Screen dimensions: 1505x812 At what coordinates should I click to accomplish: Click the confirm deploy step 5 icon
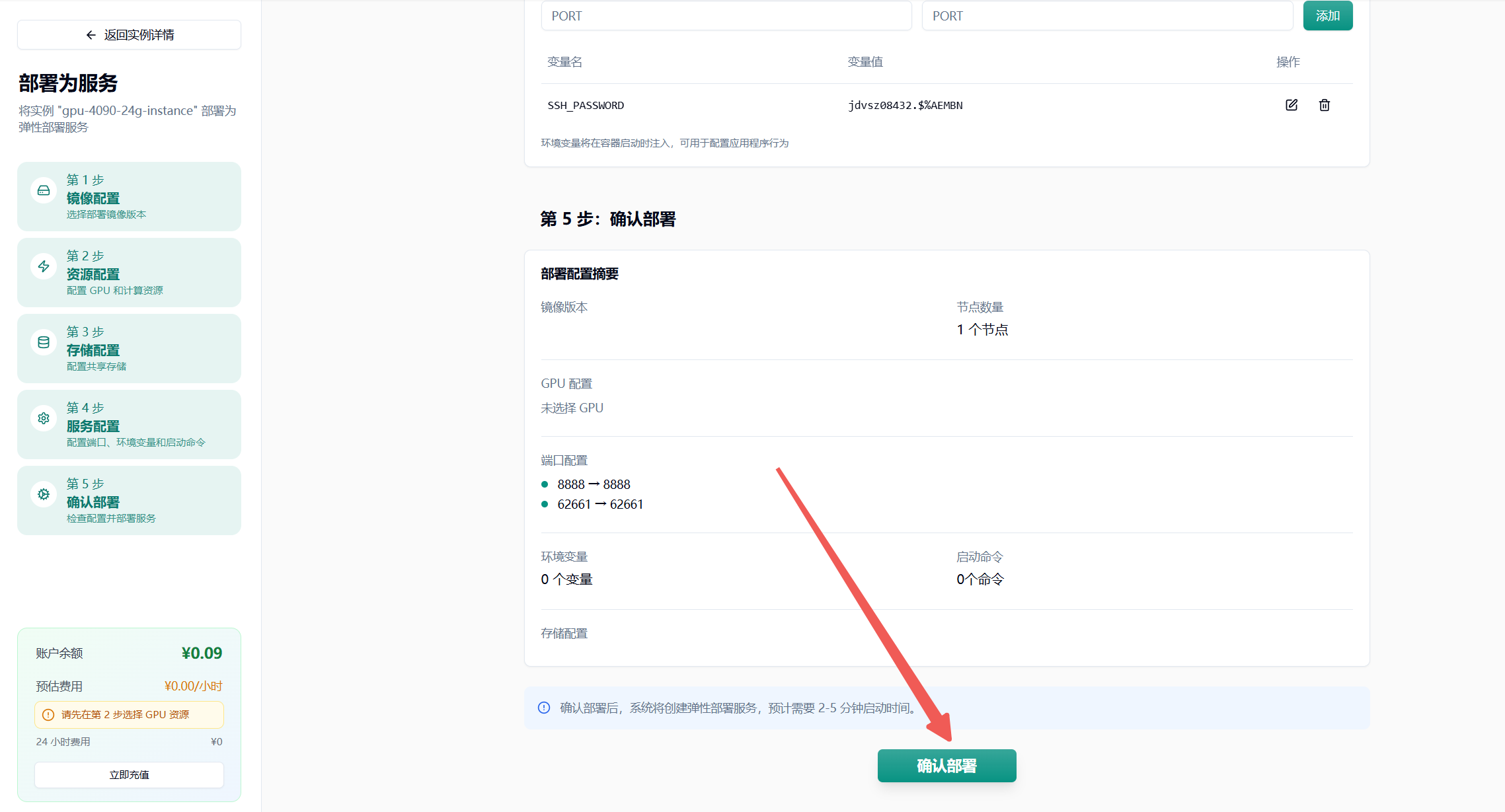(x=44, y=494)
